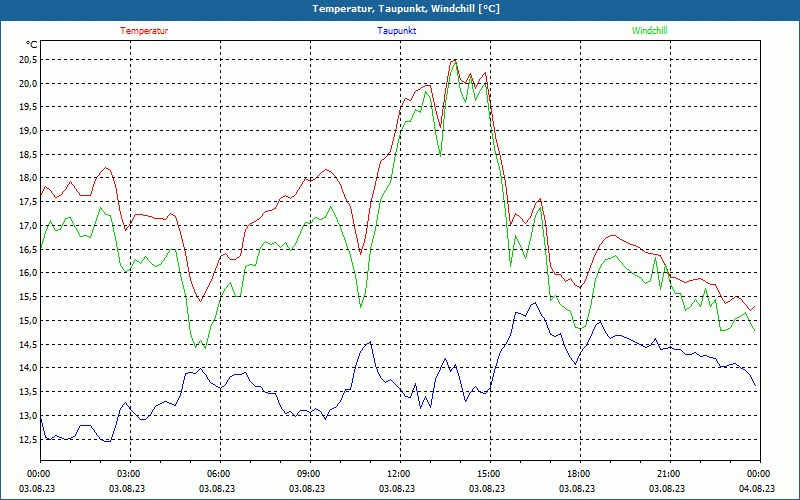Screen dimensions: 800x500
Task: Click the '14,5' y-axis value
Action: click(x=28, y=344)
